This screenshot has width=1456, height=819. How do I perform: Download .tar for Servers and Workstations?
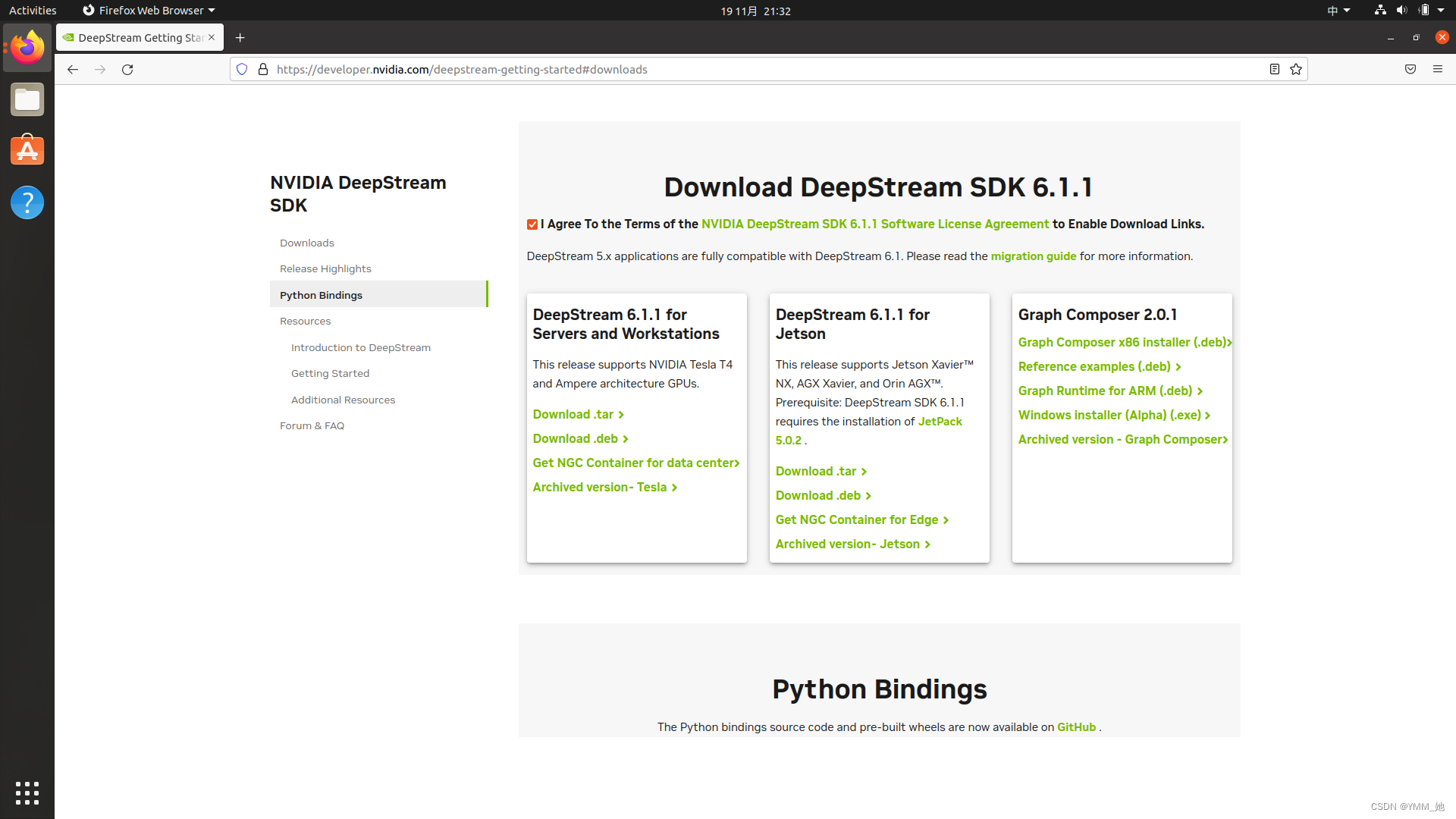pos(578,414)
